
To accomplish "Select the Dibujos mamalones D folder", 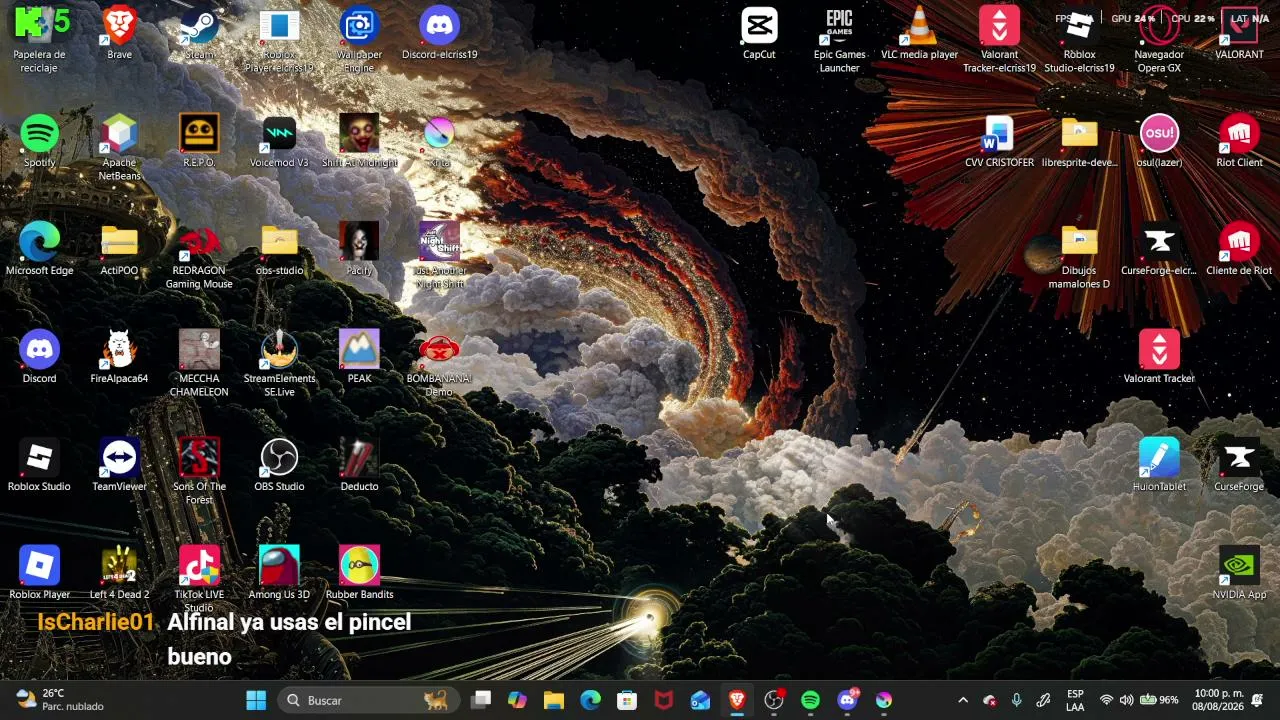I will click(1079, 256).
